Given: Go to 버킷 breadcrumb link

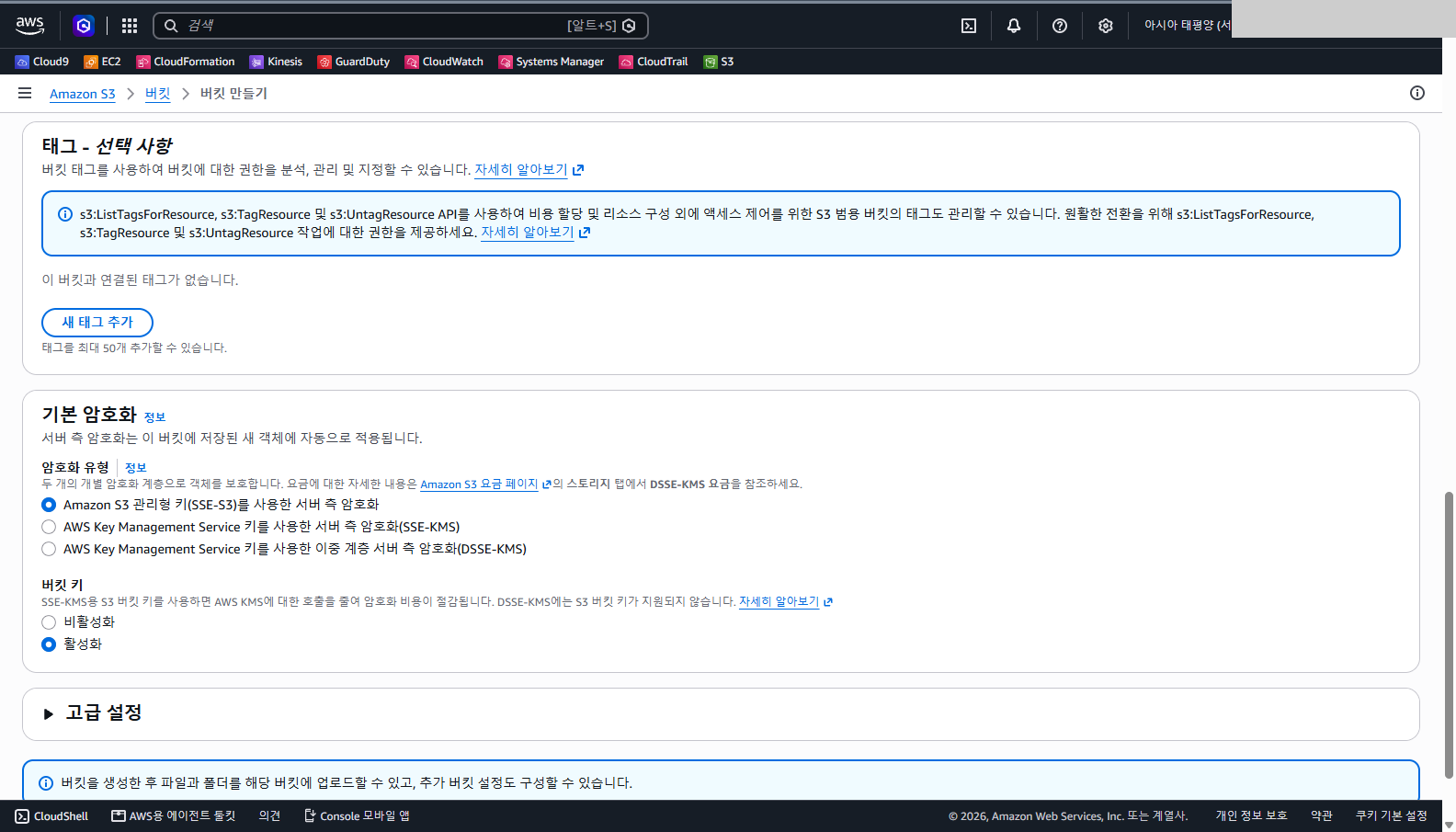Looking at the screenshot, I should [158, 94].
